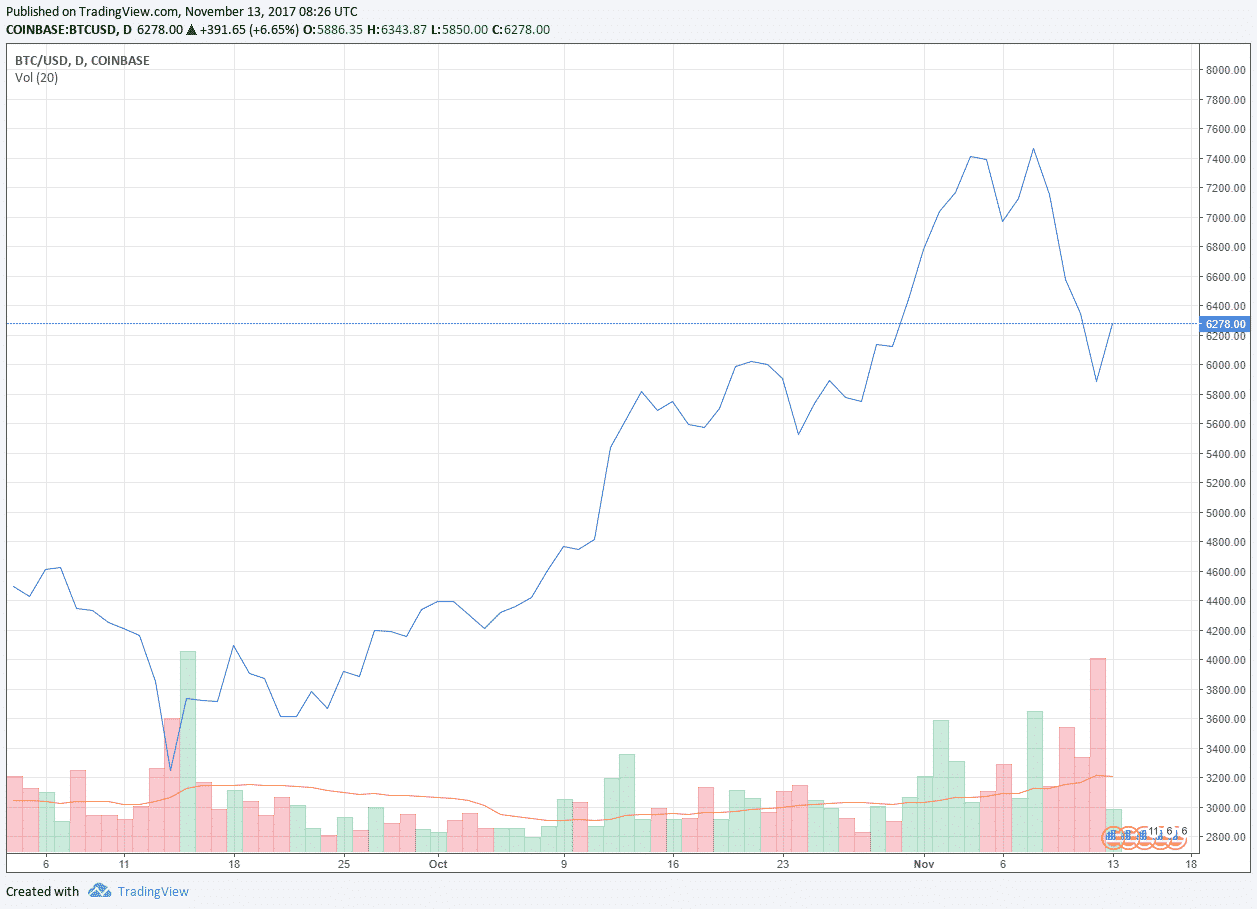
Task: Click the price line's highest peak near 7400
Action: (1033, 149)
